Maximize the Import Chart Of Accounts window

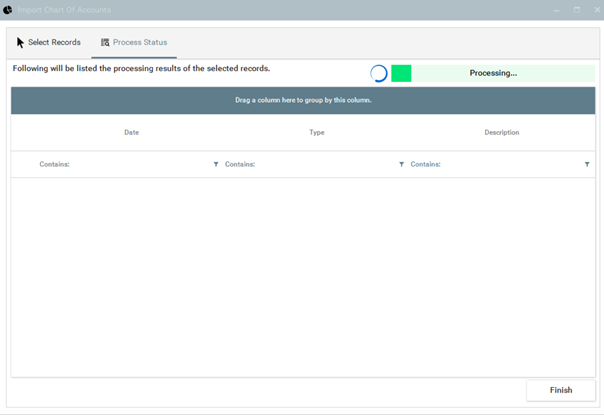[x=577, y=10]
